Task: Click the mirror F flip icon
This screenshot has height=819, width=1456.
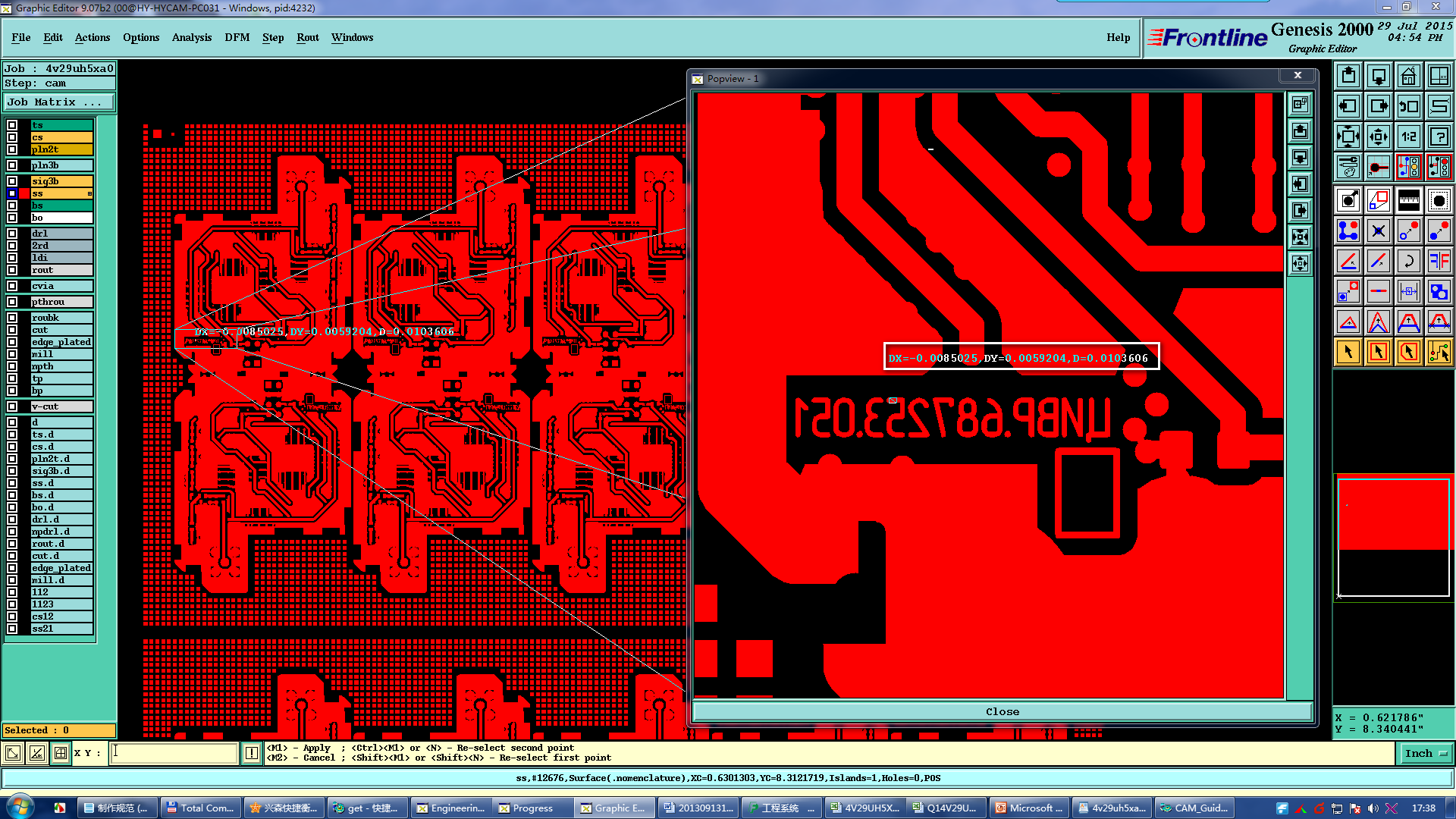Action: click(1439, 262)
